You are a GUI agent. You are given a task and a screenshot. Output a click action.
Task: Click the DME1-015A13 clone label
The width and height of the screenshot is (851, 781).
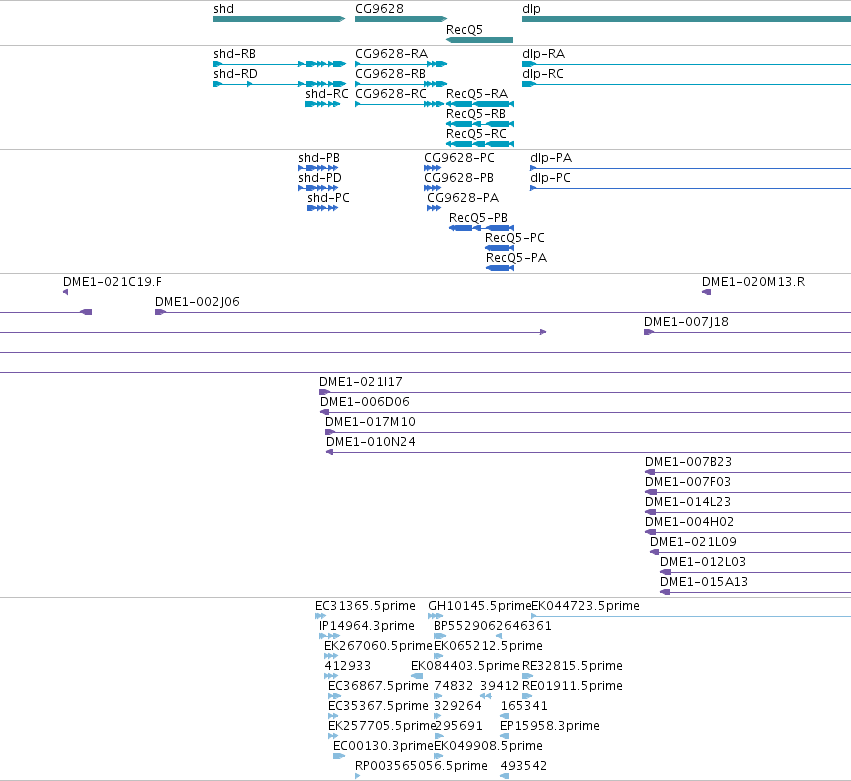pos(704,583)
